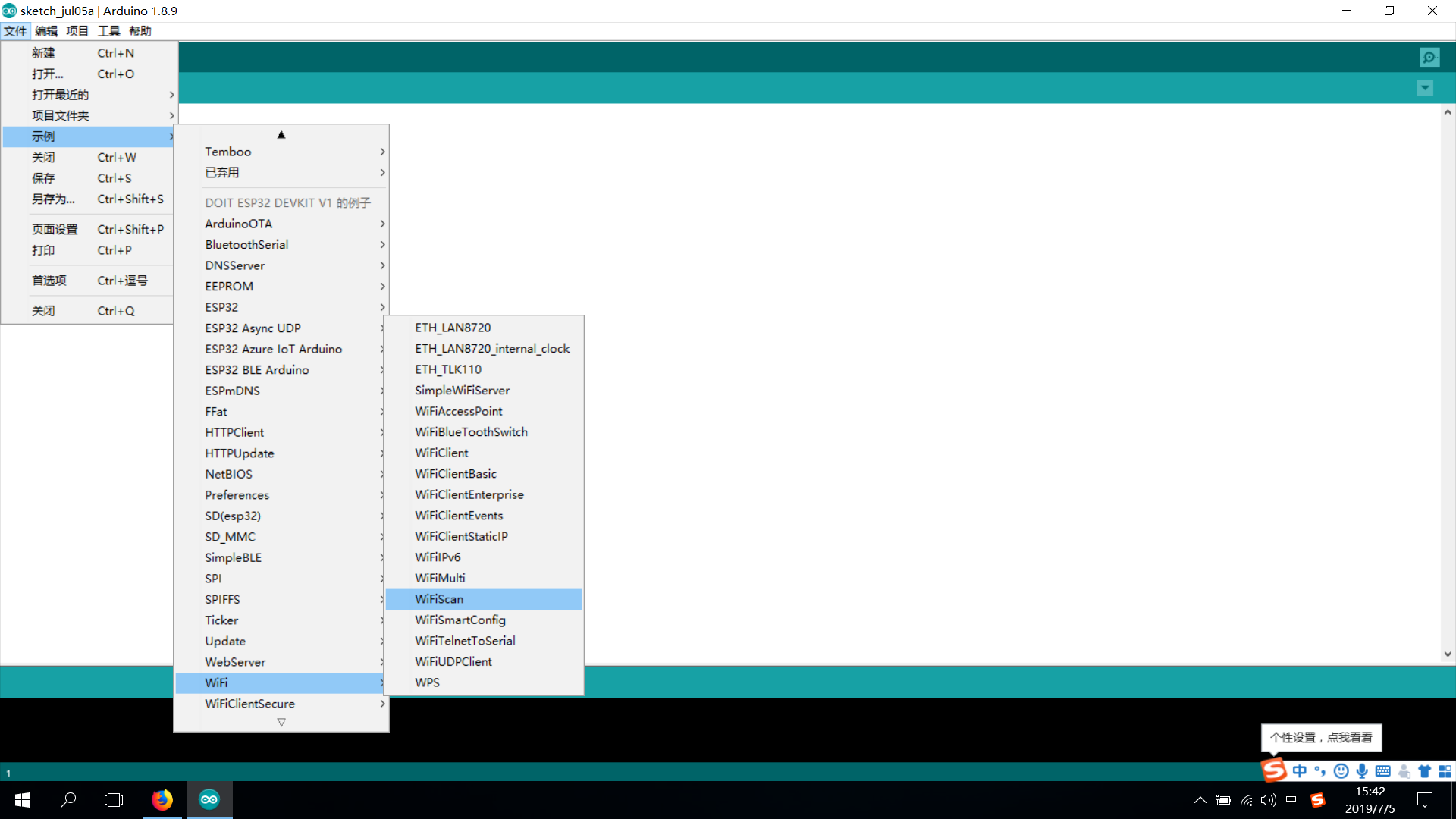Click the tab dropdown arrow icon

[1425, 88]
